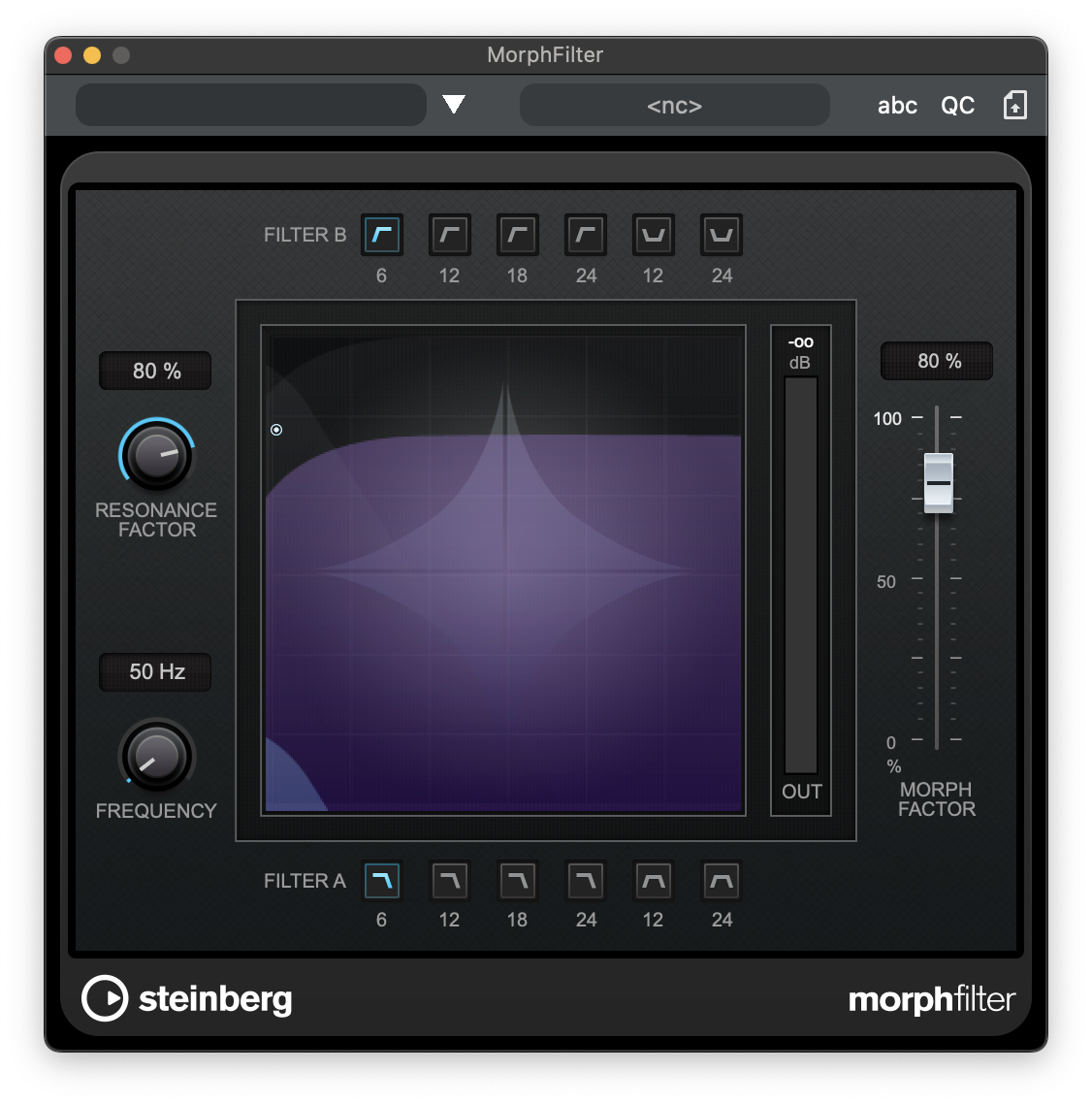The height and width of the screenshot is (1104, 1092).
Task: Enable Filter A 12 dB band-pass button
Action: [654, 881]
